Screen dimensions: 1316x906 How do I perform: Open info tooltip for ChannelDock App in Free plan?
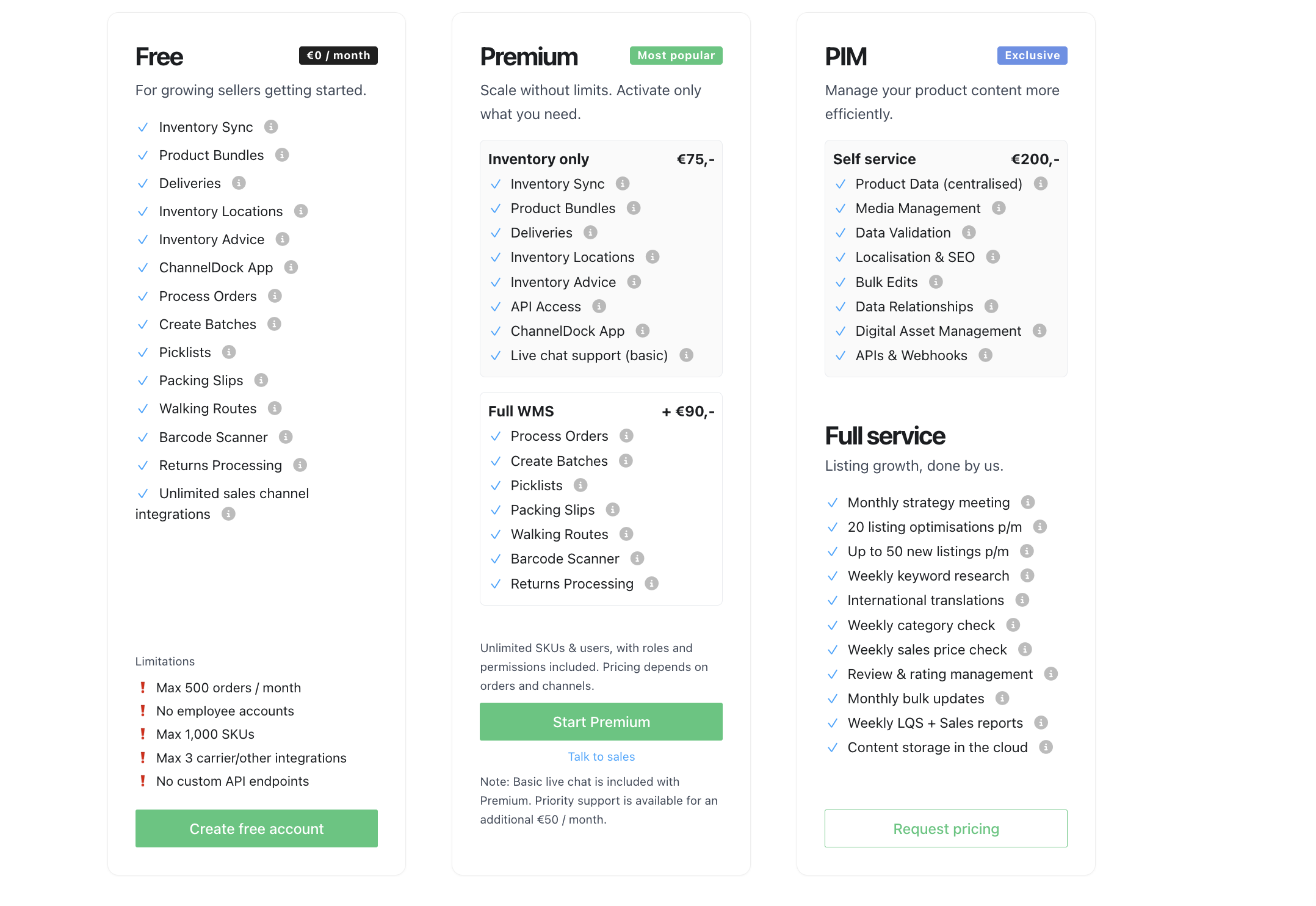click(291, 267)
